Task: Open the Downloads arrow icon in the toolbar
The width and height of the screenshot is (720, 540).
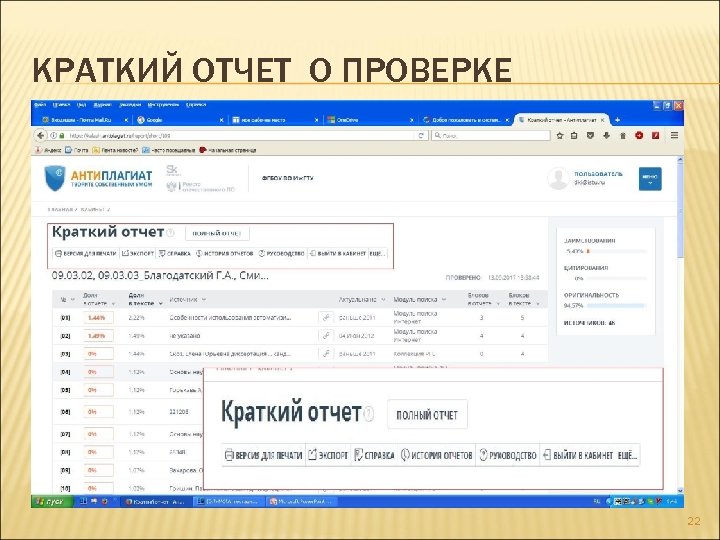Action: (607, 135)
